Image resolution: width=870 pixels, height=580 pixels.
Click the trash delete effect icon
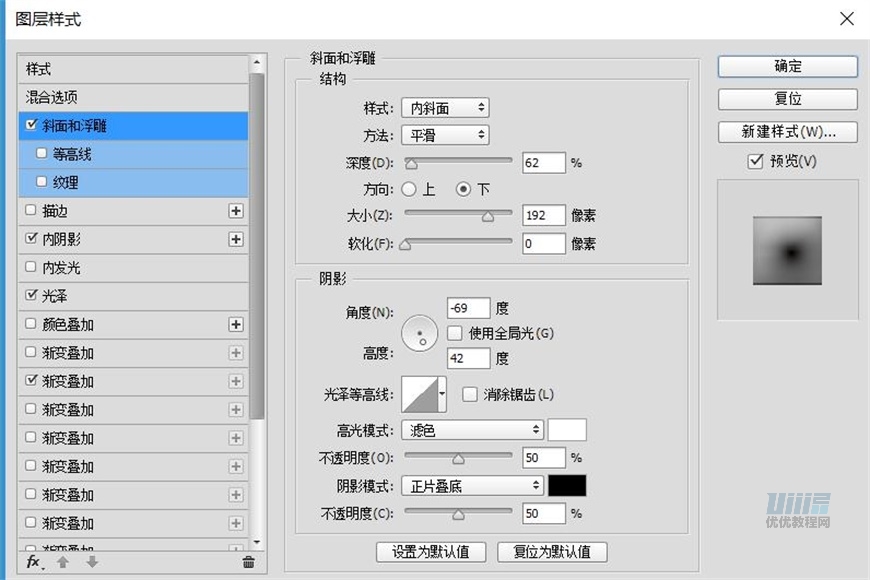click(x=248, y=562)
